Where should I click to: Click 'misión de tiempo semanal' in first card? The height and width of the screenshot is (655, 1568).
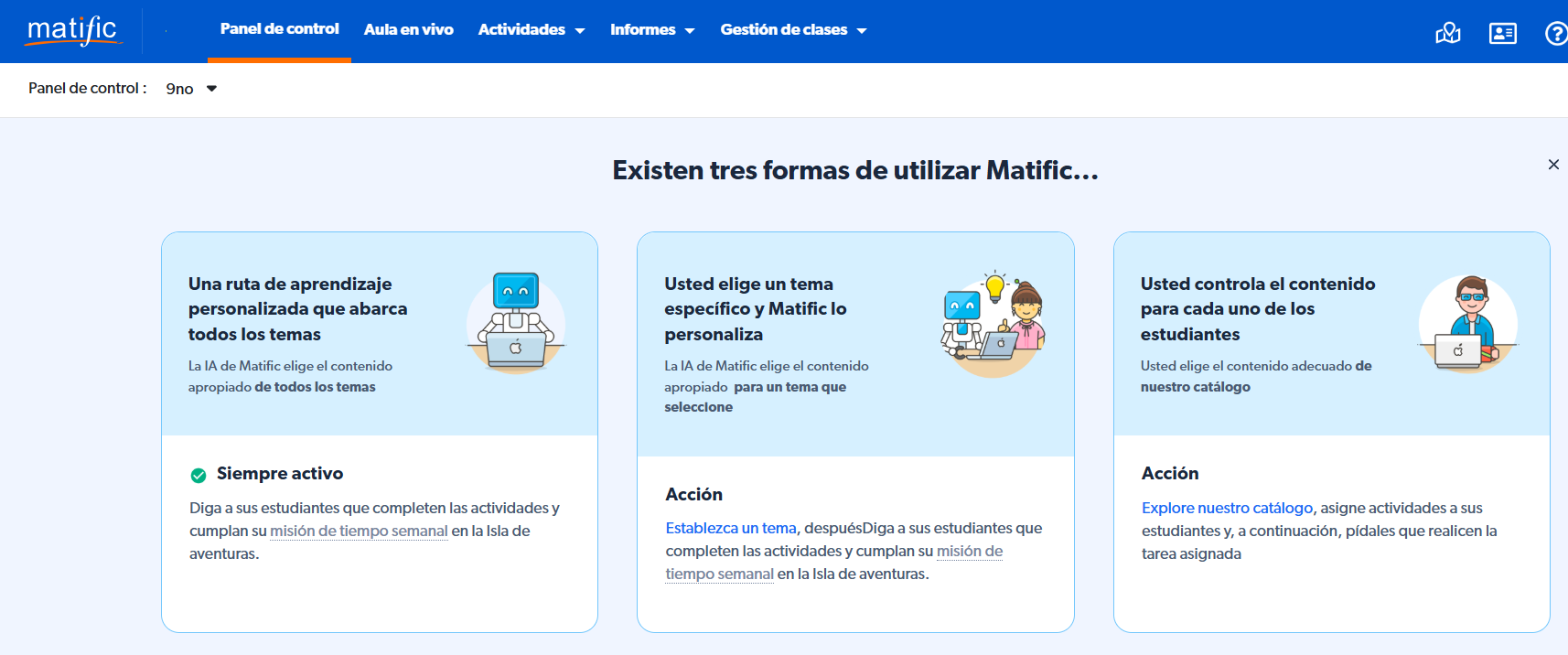[359, 531]
